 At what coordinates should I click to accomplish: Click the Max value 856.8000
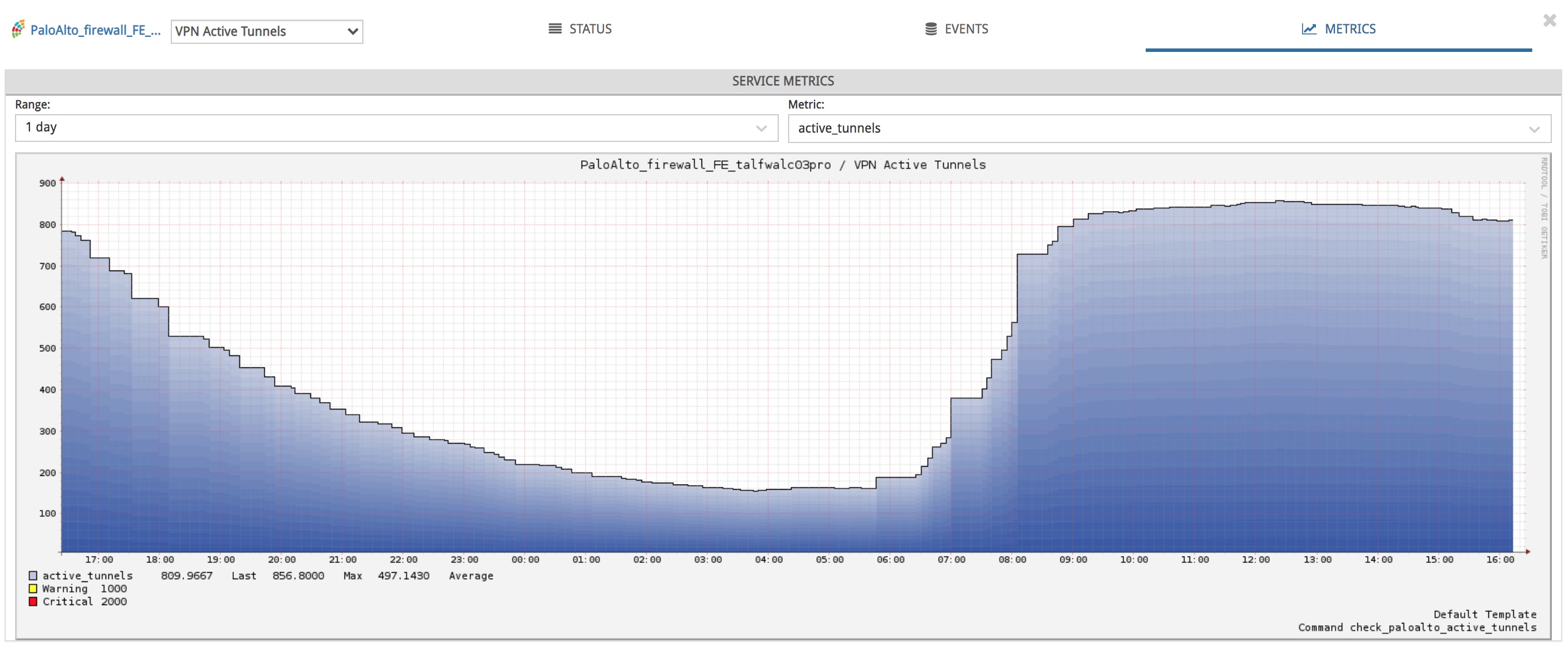298,575
